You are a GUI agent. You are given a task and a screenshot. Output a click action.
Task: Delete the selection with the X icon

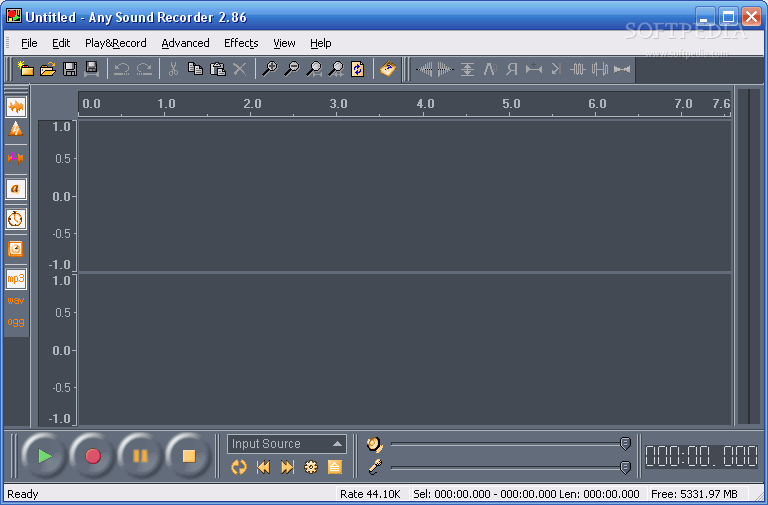240,69
